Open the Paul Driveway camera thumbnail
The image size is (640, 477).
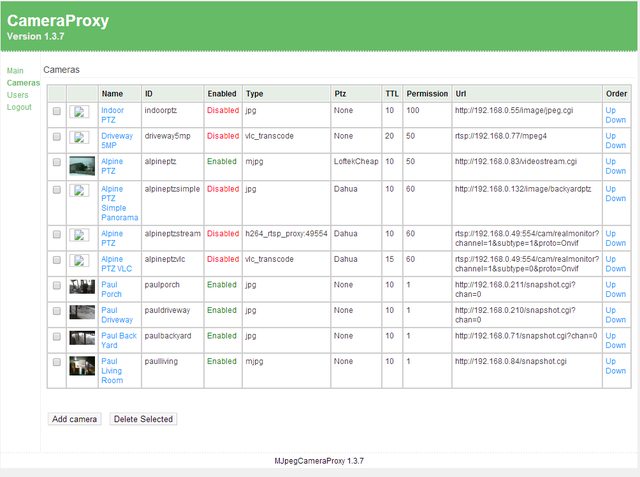[x=82, y=312]
